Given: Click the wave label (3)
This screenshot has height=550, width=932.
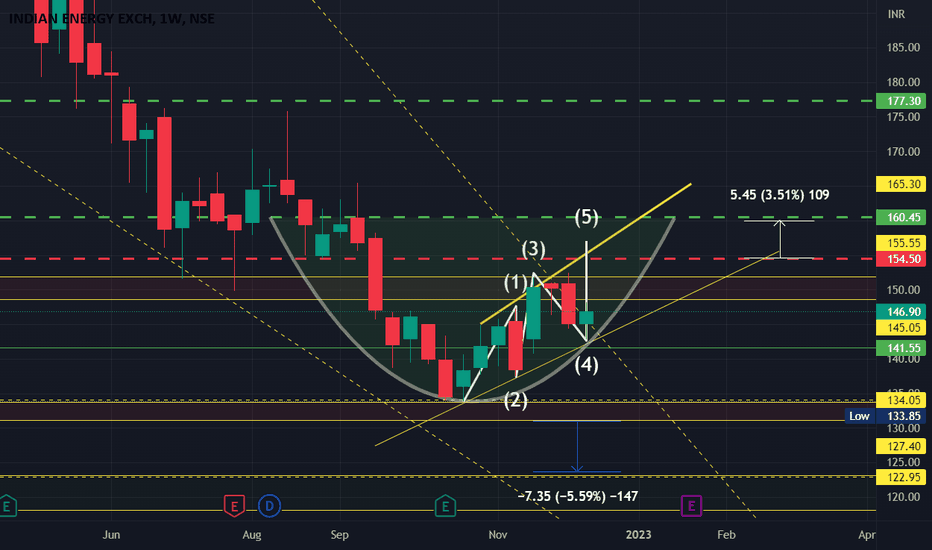Looking at the screenshot, I should pos(533,249).
